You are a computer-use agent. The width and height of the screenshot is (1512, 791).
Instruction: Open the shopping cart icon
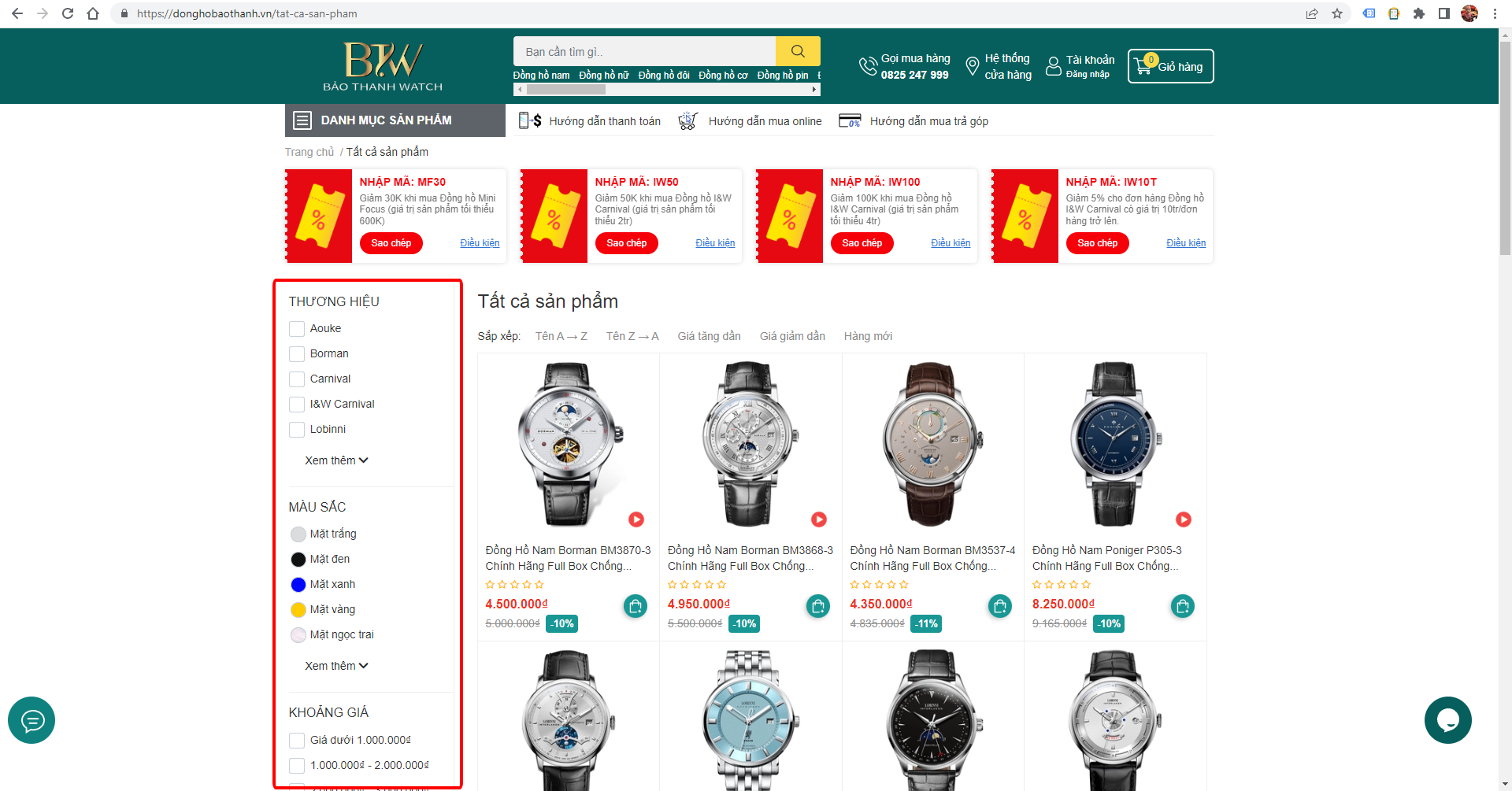pyautogui.click(x=1143, y=67)
